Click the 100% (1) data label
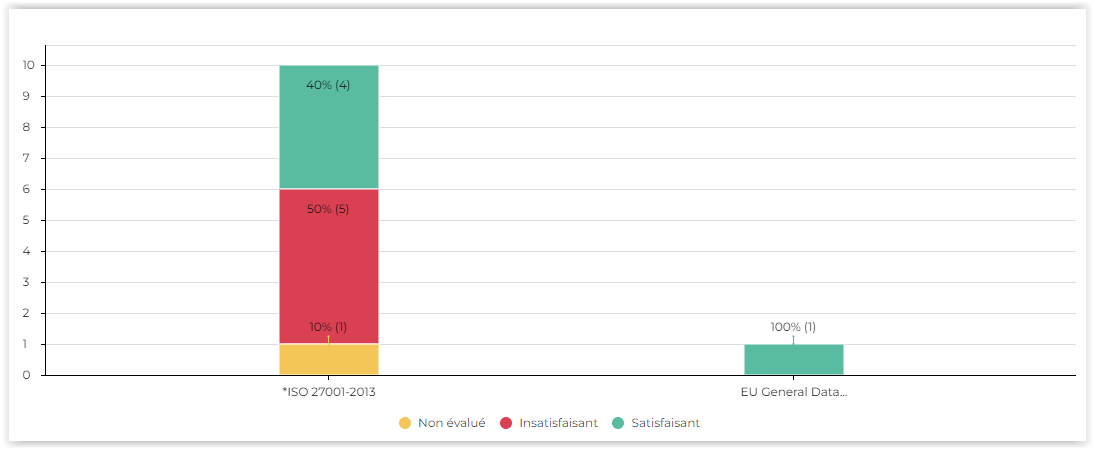The width and height of the screenshot is (1094, 449). pos(793,327)
